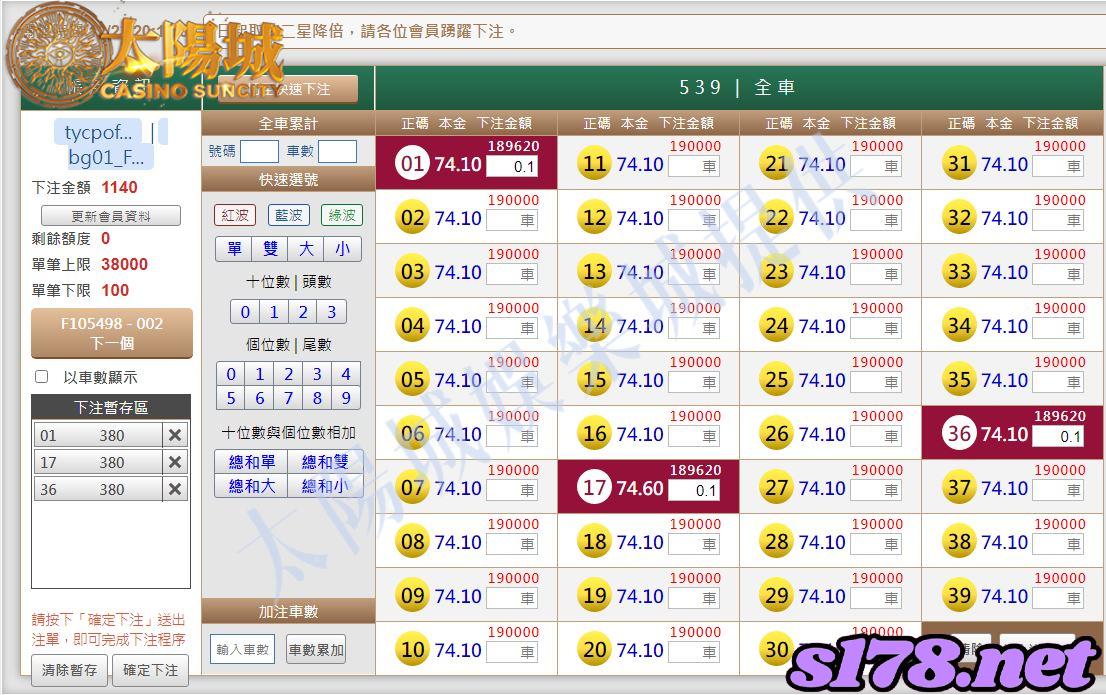1106x695 pixels.
Task: Select number ball 33
Action: (959, 272)
